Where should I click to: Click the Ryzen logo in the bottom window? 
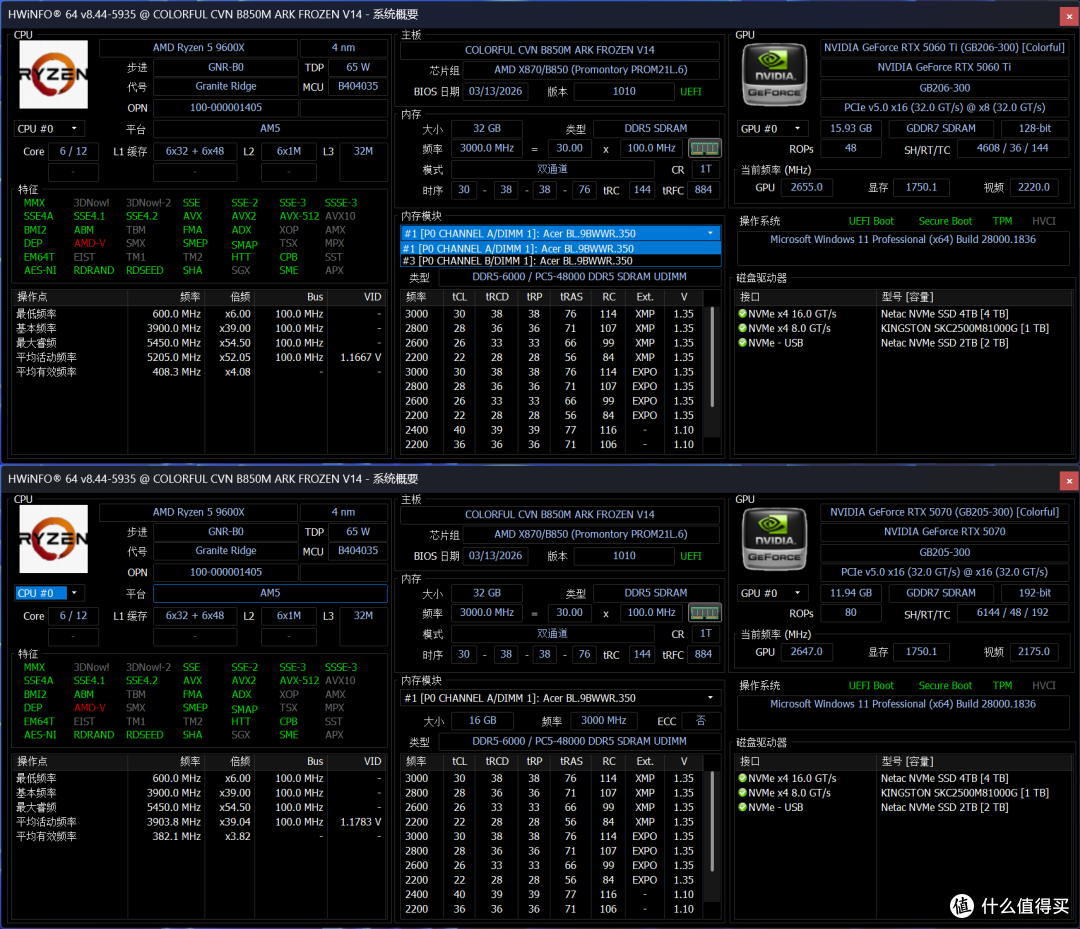coord(54,539)
